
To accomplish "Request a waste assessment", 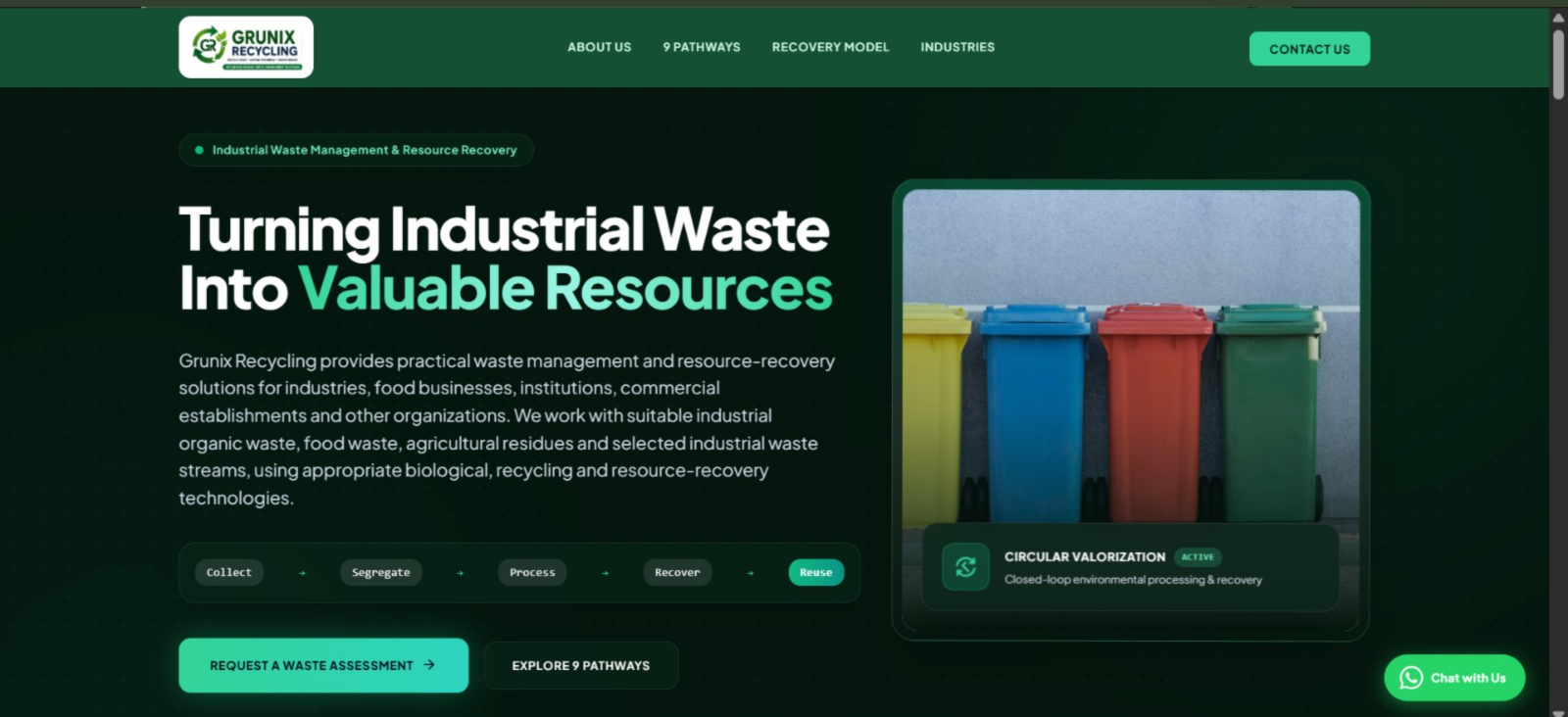I will click(x=323, y=665).
